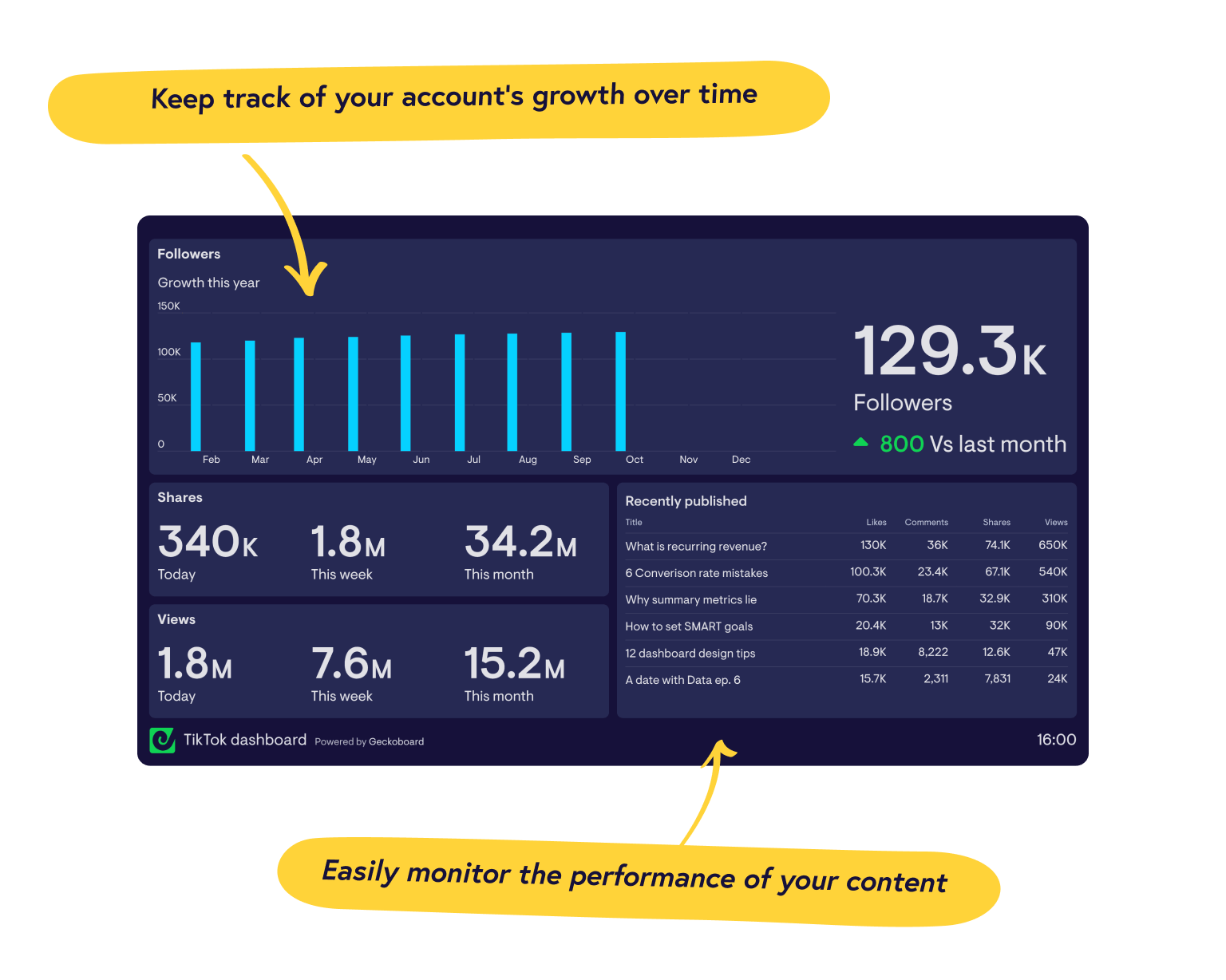Click the green up-triangle next to 800

[860, 442]
